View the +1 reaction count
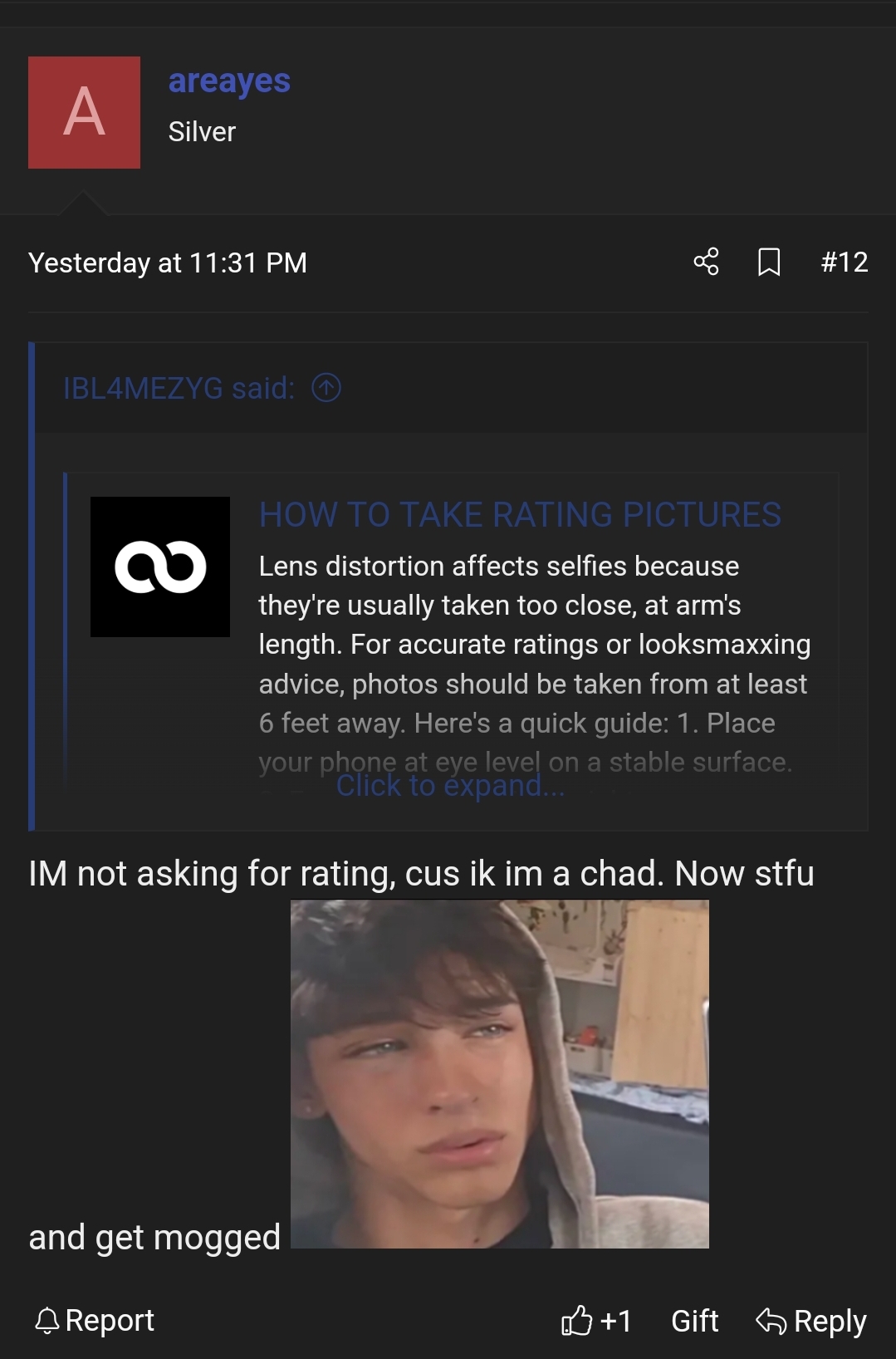Viewport: 896px width, 1359px height. pyautogui.click(x=615, y=1320)
